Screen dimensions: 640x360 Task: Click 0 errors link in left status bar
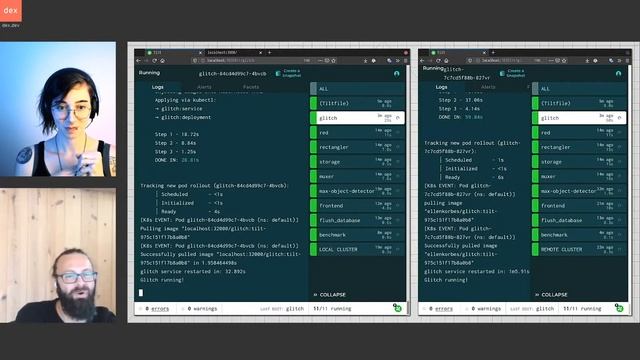pos(157,309)
